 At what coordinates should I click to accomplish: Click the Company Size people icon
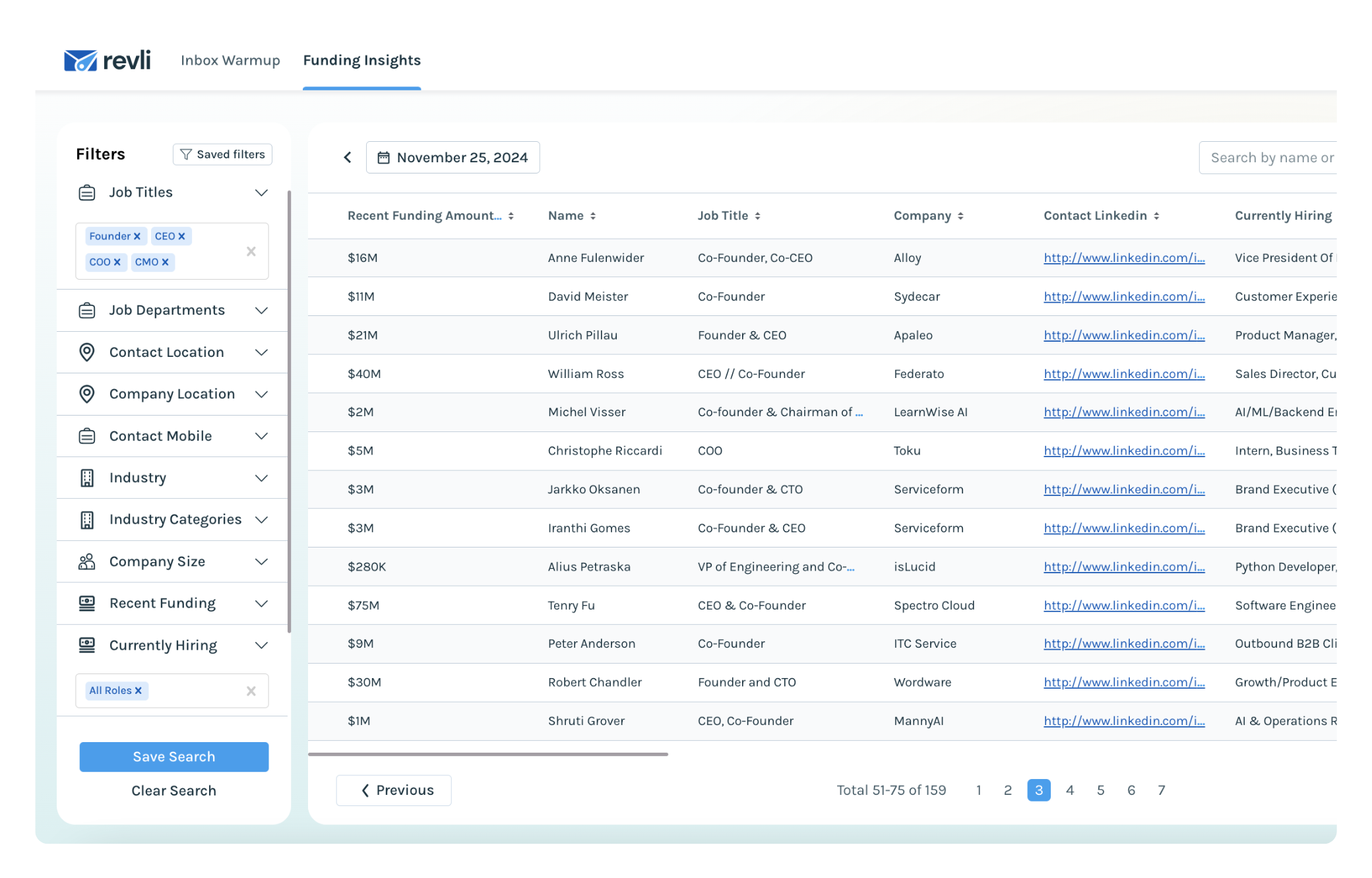coord(87,561)
